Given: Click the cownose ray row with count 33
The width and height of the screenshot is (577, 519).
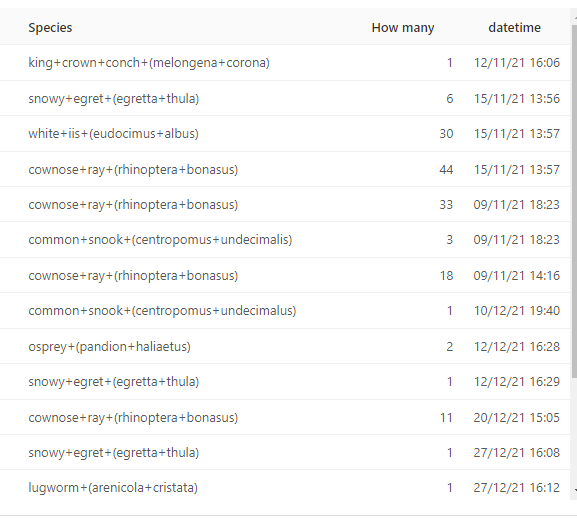Looking at the screenshot, I should (285, 204).
